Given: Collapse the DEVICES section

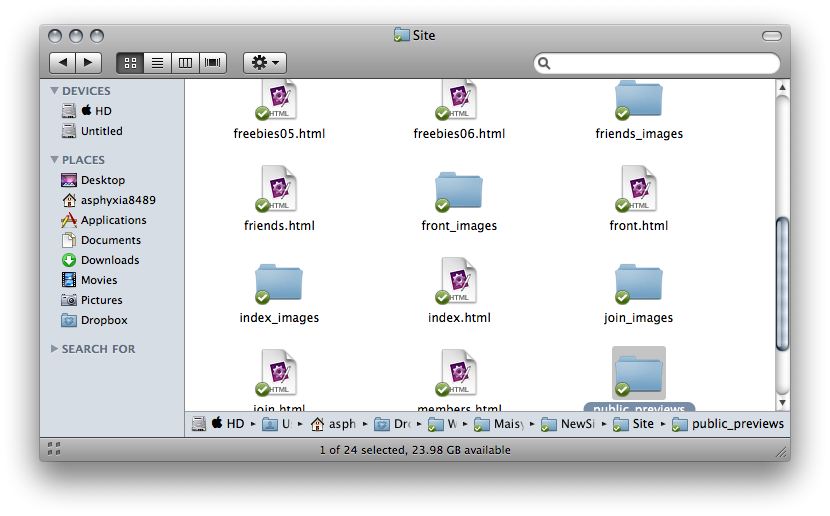Looking at the screenshot, I should point(54,90).
